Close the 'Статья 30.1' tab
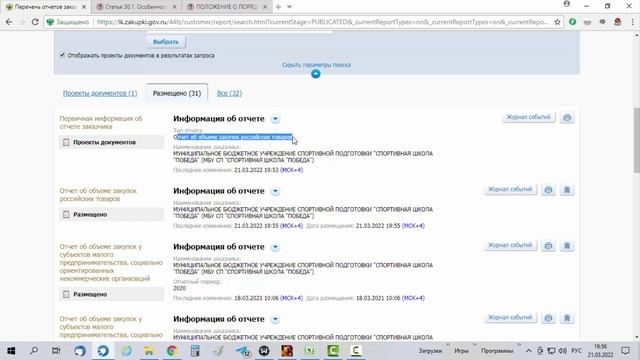The height and width of the screenshot is (360, 640). [x=174, y=7]
